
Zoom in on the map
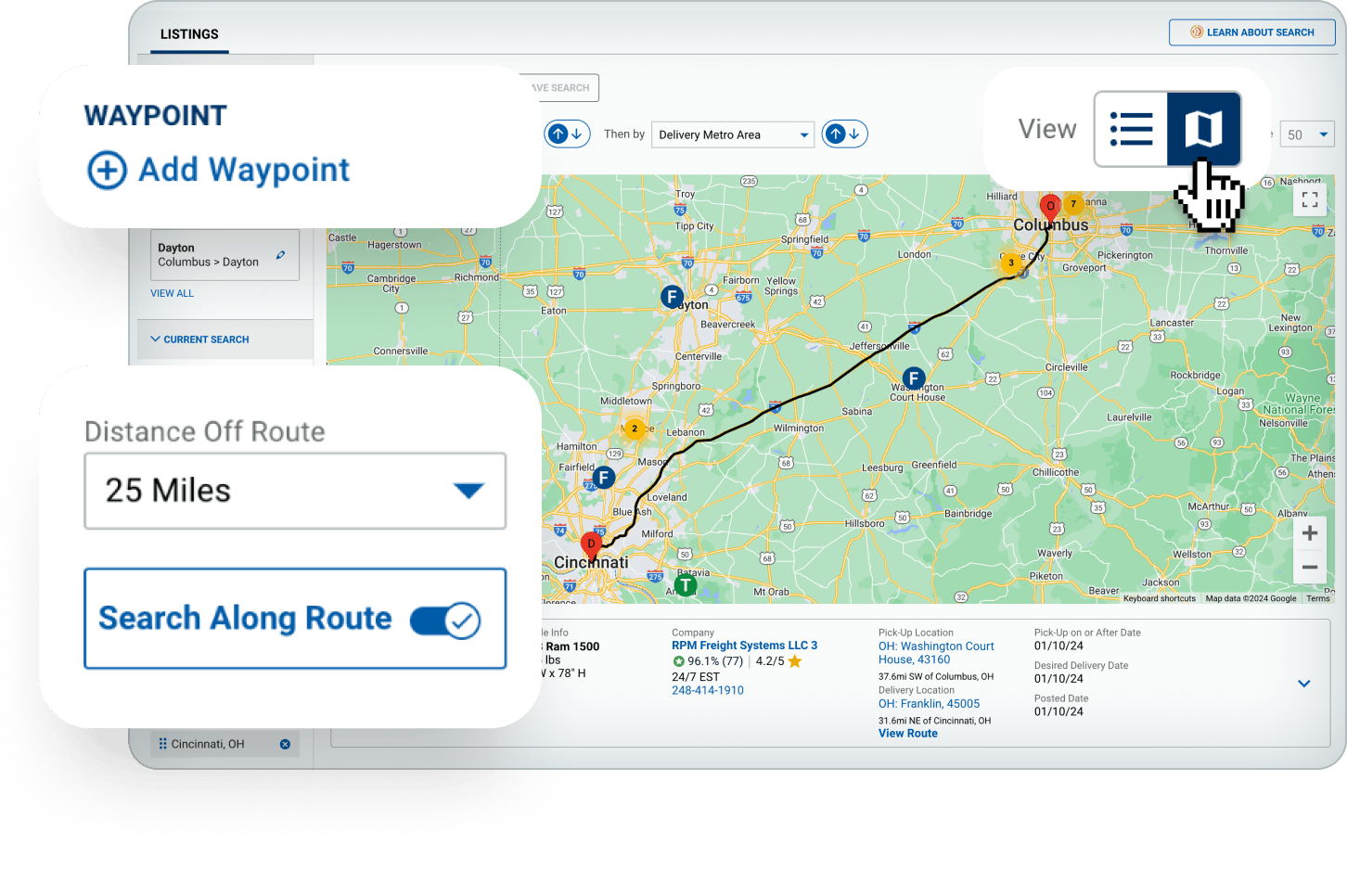click(1309, 533)
